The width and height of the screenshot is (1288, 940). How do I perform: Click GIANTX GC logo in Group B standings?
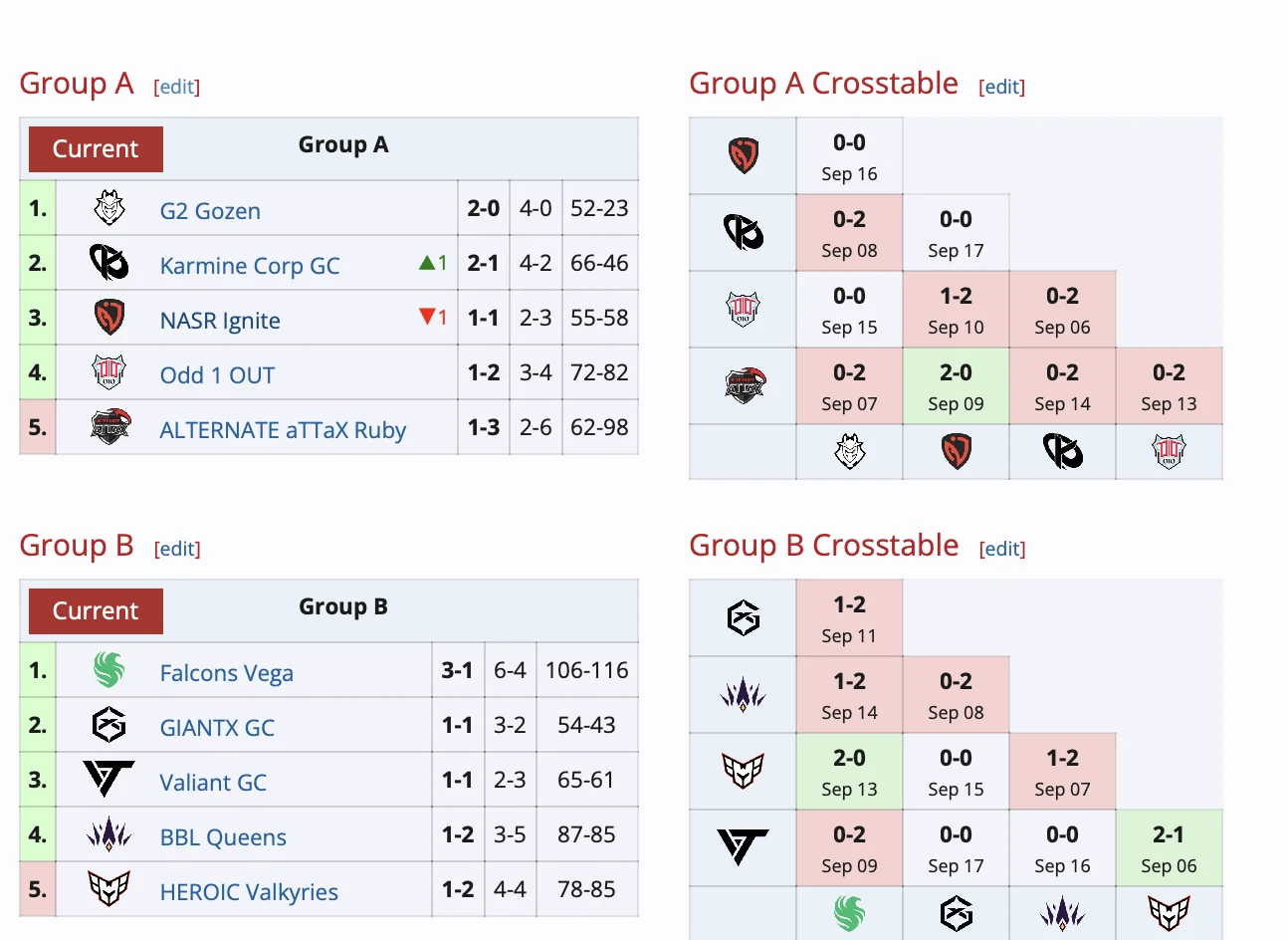[x=108, y=725]
